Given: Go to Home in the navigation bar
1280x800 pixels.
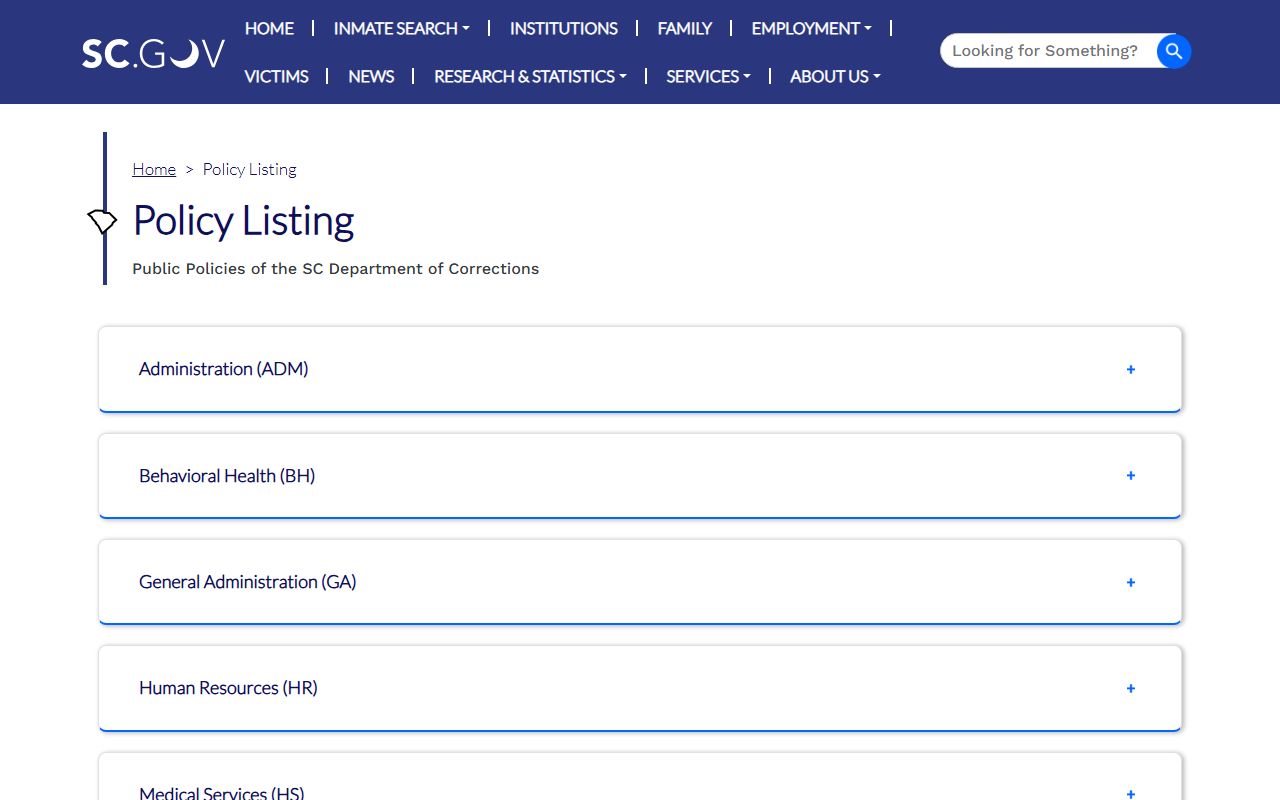Looking at the screenshot, I should pos(269,28).
